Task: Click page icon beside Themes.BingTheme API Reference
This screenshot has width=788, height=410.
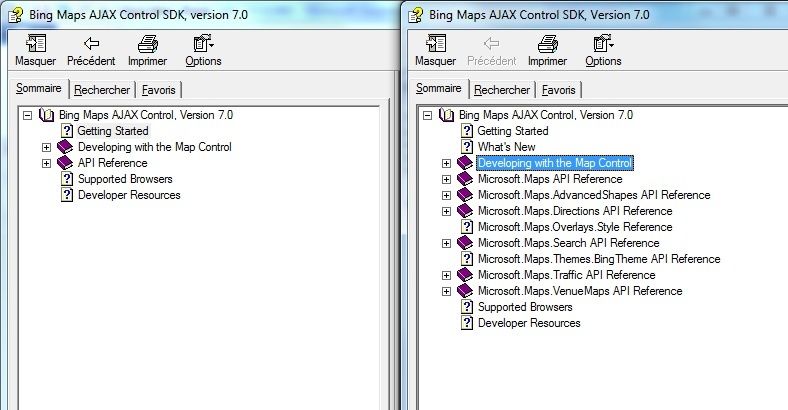Action: click(467, 259)
